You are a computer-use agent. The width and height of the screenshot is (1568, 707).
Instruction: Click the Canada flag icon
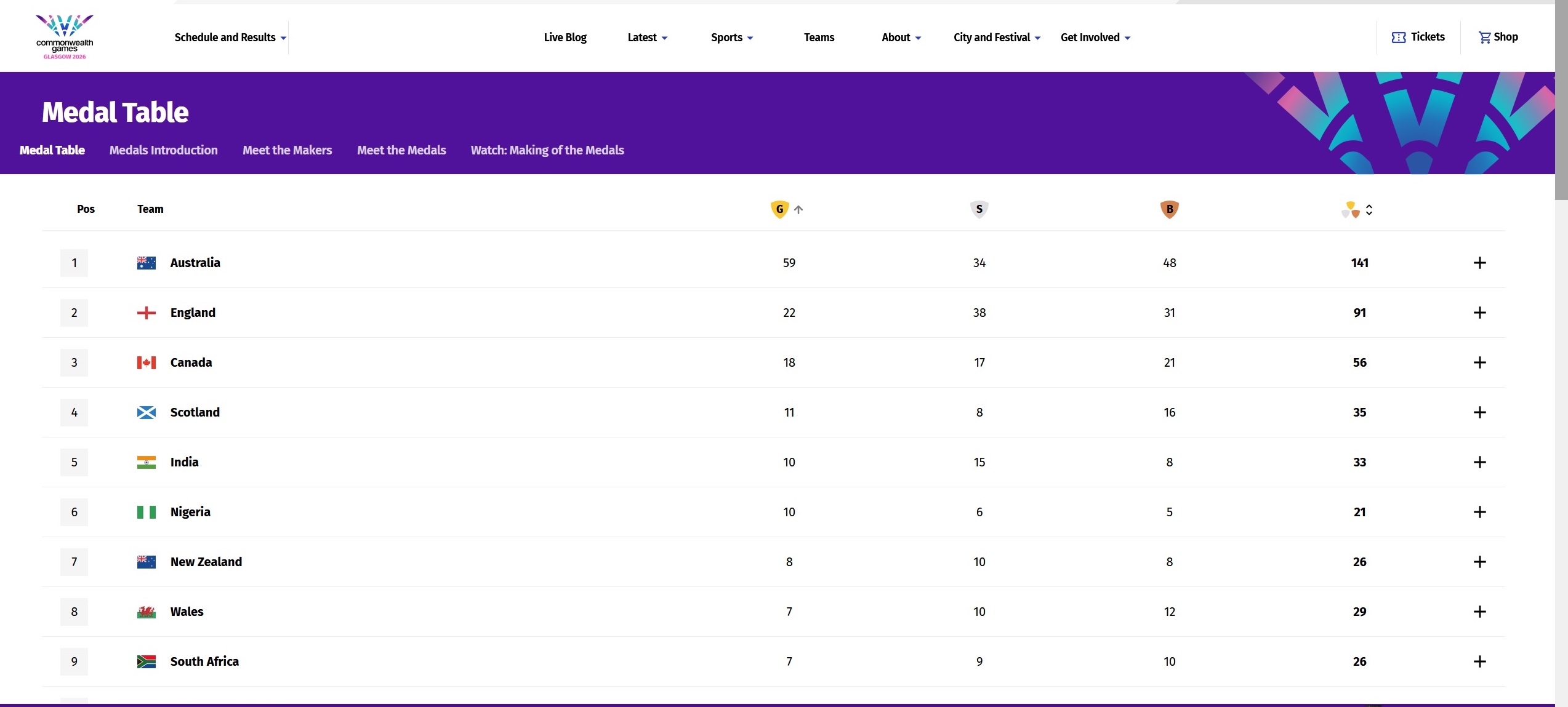coord(147,362)
